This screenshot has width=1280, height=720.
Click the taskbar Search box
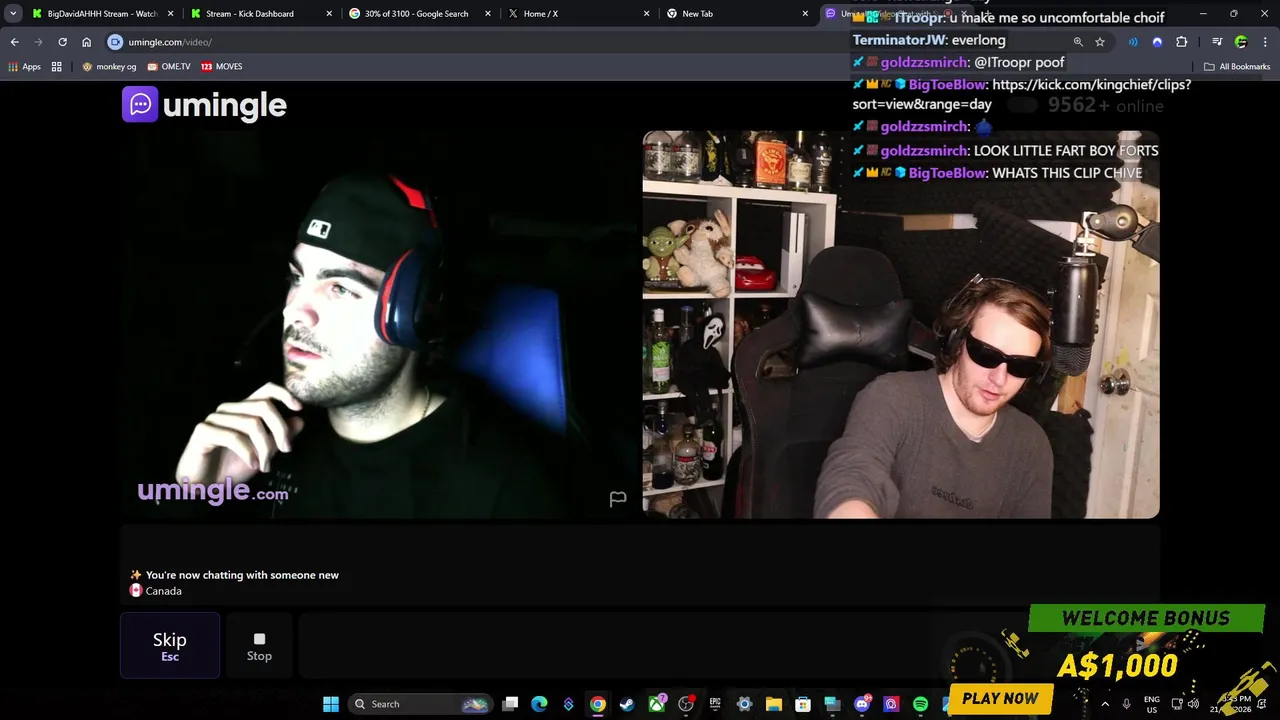tap(421, 704)
